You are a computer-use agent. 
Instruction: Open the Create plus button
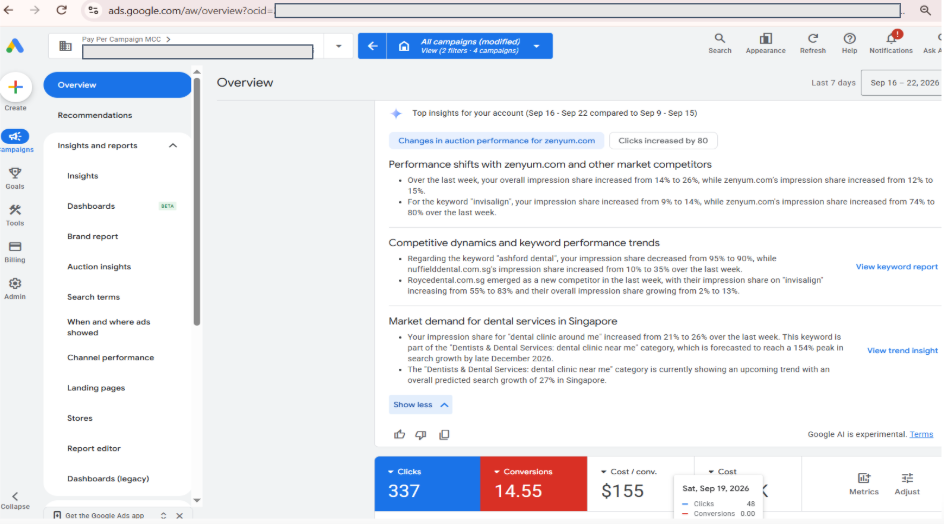15,87
